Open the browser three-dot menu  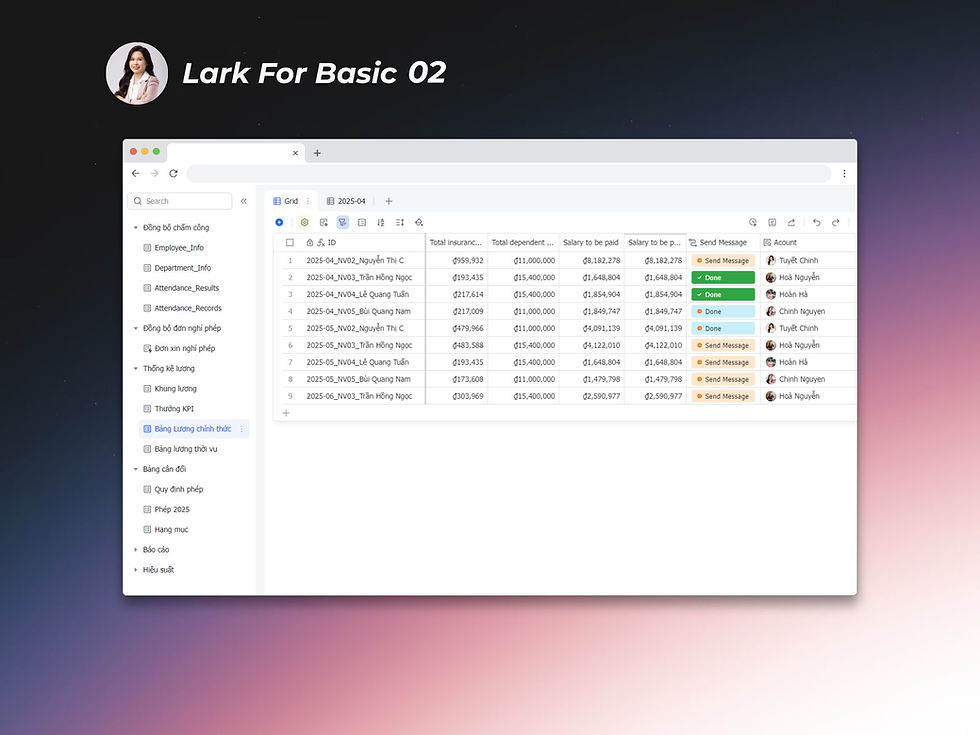click(844, 173)
